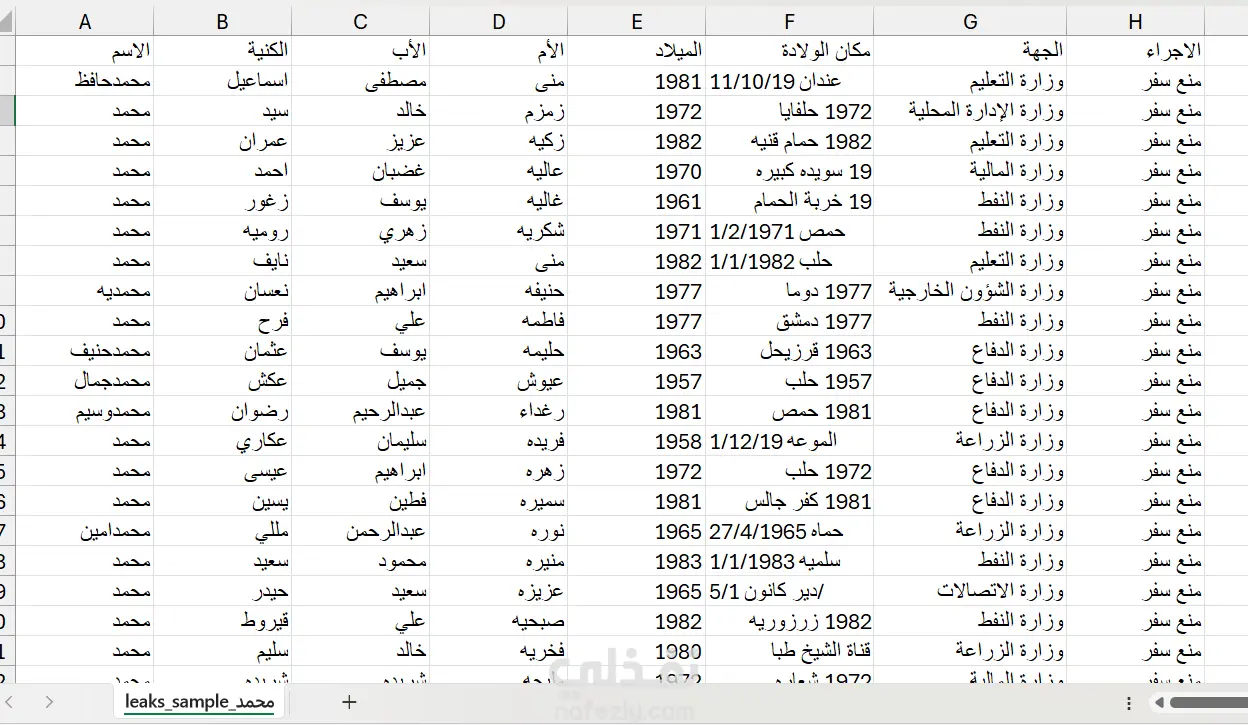Click the header cell مكان الولادة
The image size is (1248, 725).
(790, 51)
